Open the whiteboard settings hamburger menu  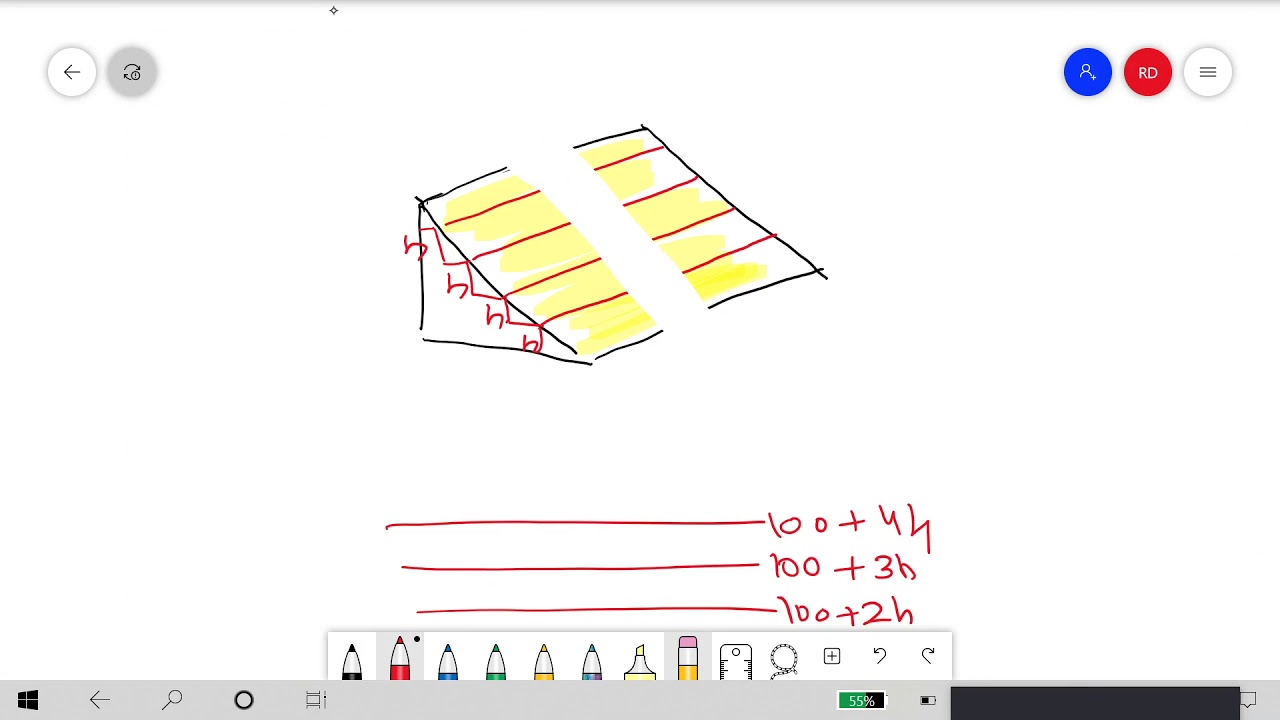[1208, 72]
